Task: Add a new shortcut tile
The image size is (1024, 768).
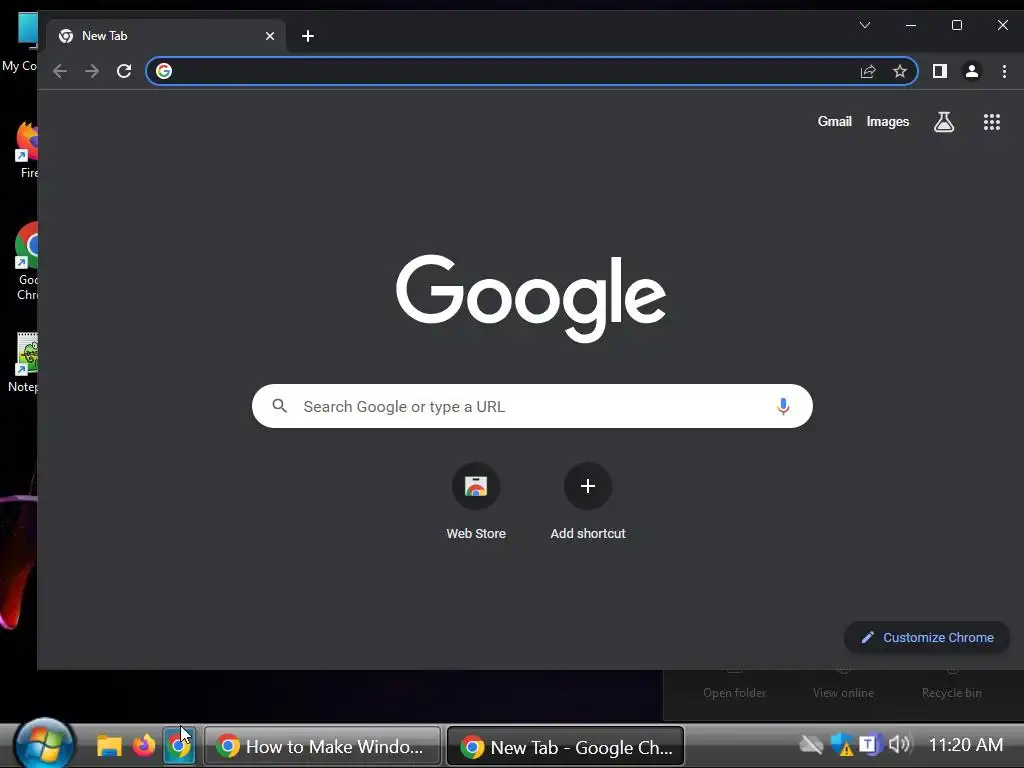Action: click(x=588, y=502)
